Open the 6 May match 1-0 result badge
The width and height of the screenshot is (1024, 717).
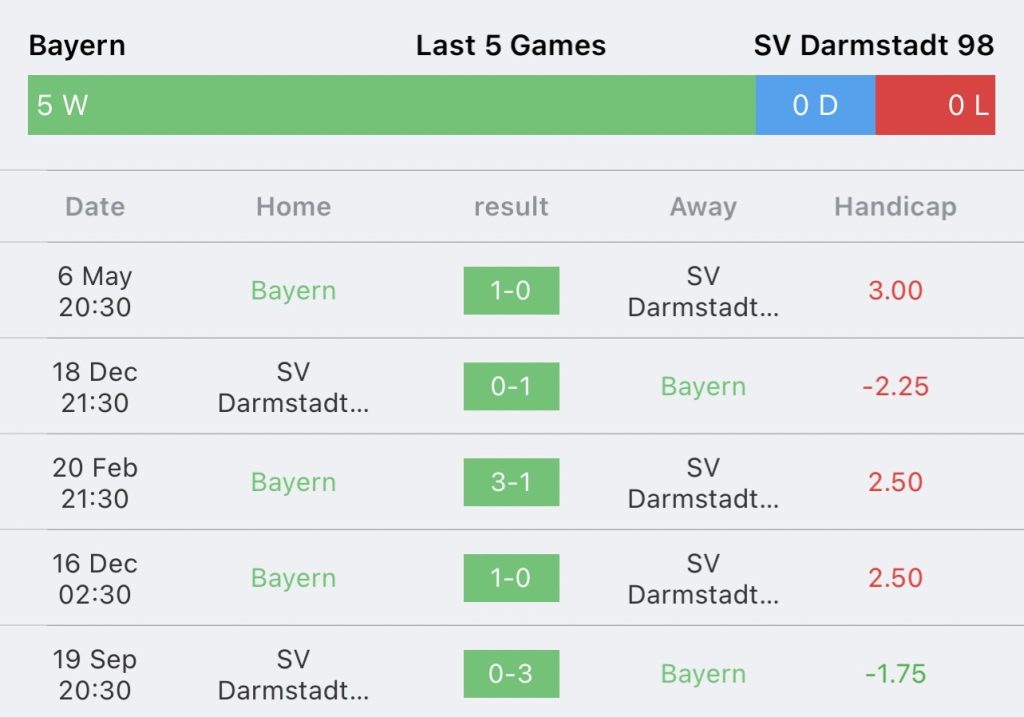tap(511, 291)
